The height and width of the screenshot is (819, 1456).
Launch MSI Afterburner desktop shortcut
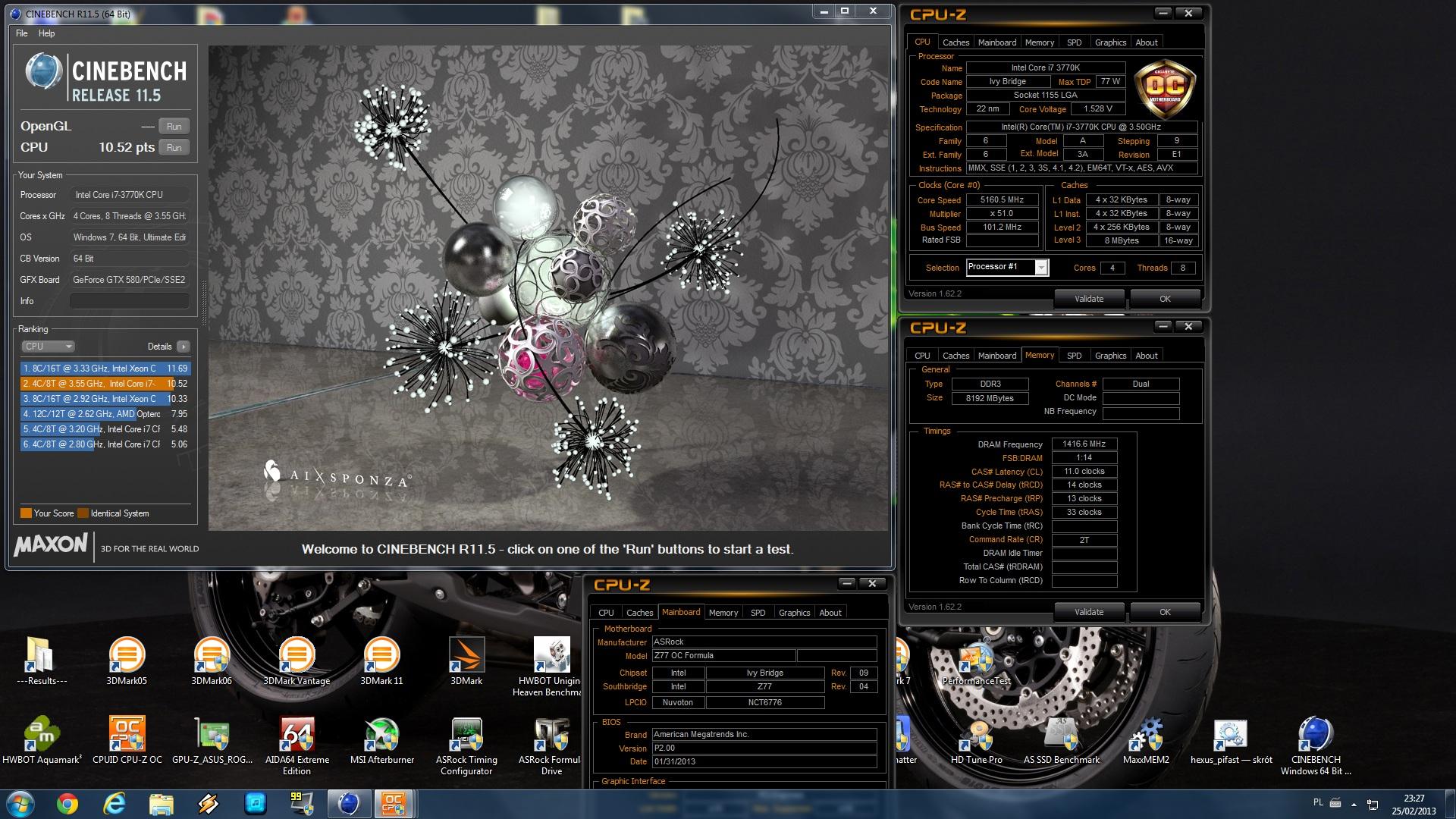tap(381, 740)
